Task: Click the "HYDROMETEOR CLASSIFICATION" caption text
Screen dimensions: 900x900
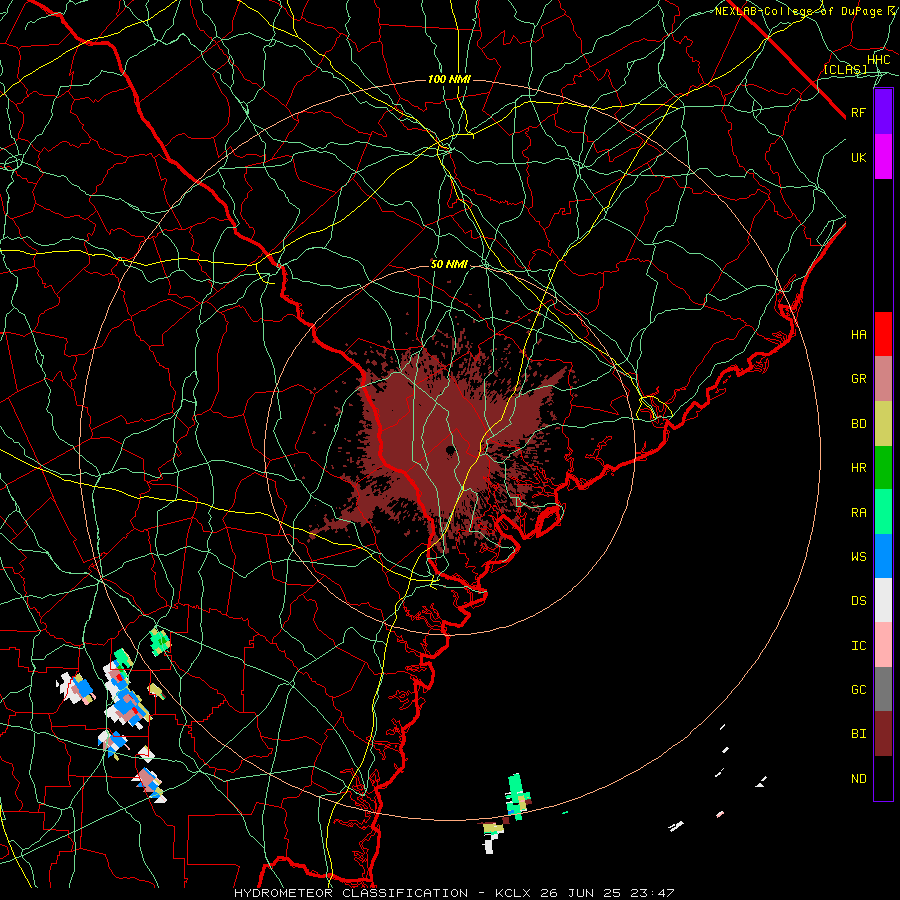Action: click(x=351, y=893)
